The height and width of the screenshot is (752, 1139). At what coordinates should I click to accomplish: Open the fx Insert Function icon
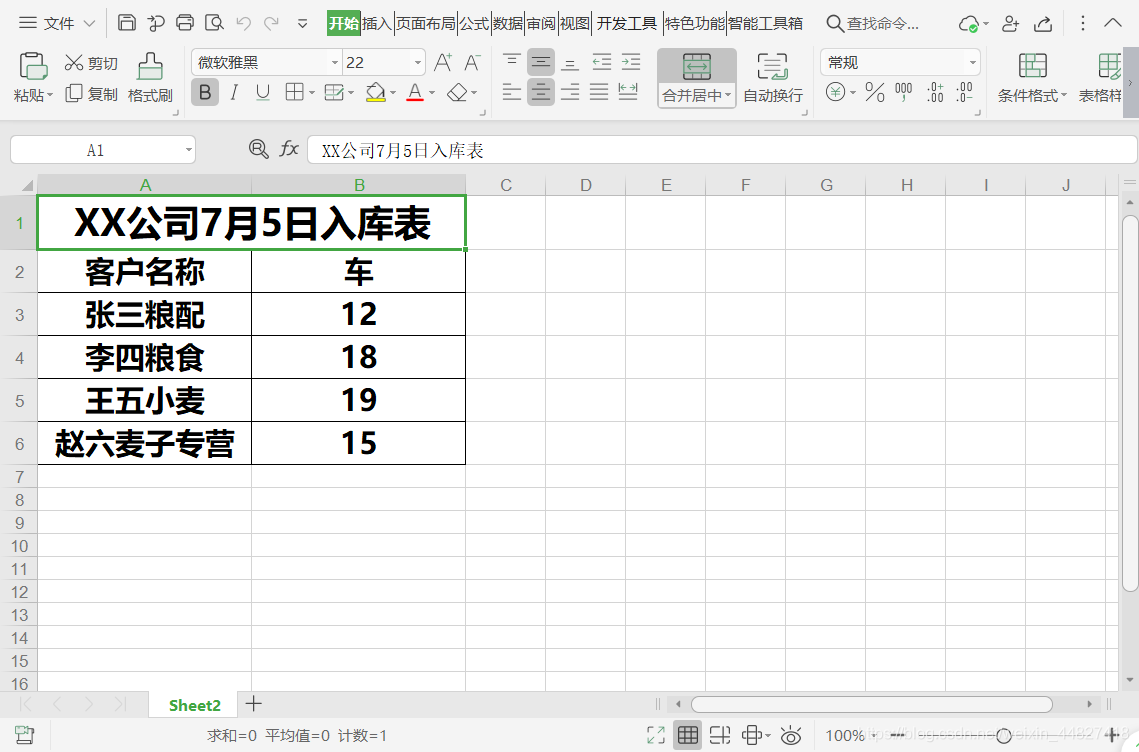point(288,148)
